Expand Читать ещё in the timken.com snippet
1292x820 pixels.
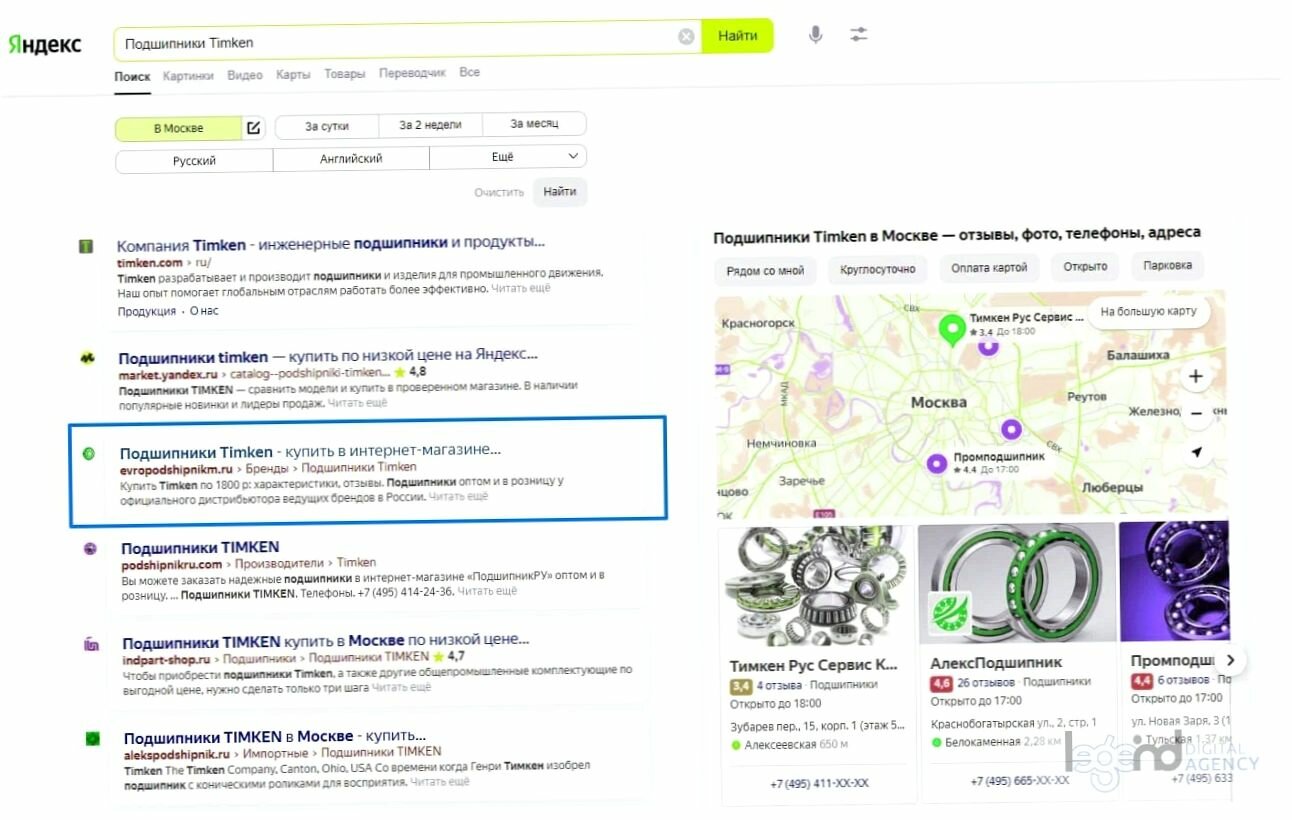[520, 288]
